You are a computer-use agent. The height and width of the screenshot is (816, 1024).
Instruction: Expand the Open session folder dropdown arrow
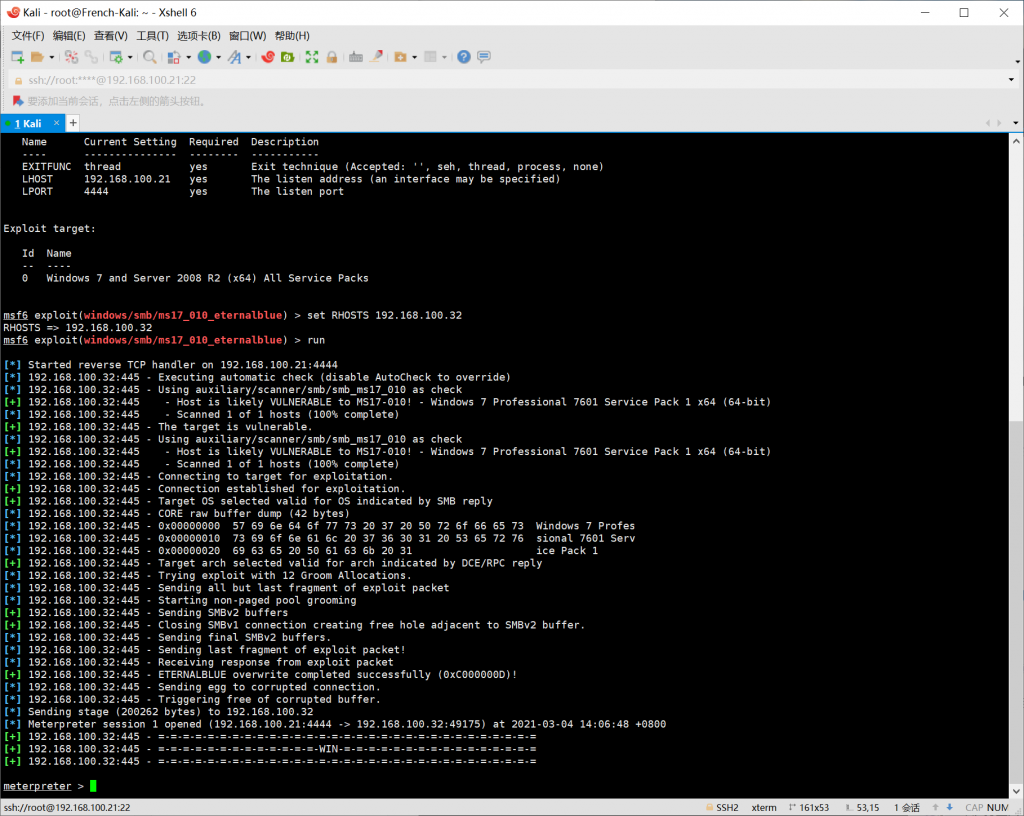(x=52, y=57)
